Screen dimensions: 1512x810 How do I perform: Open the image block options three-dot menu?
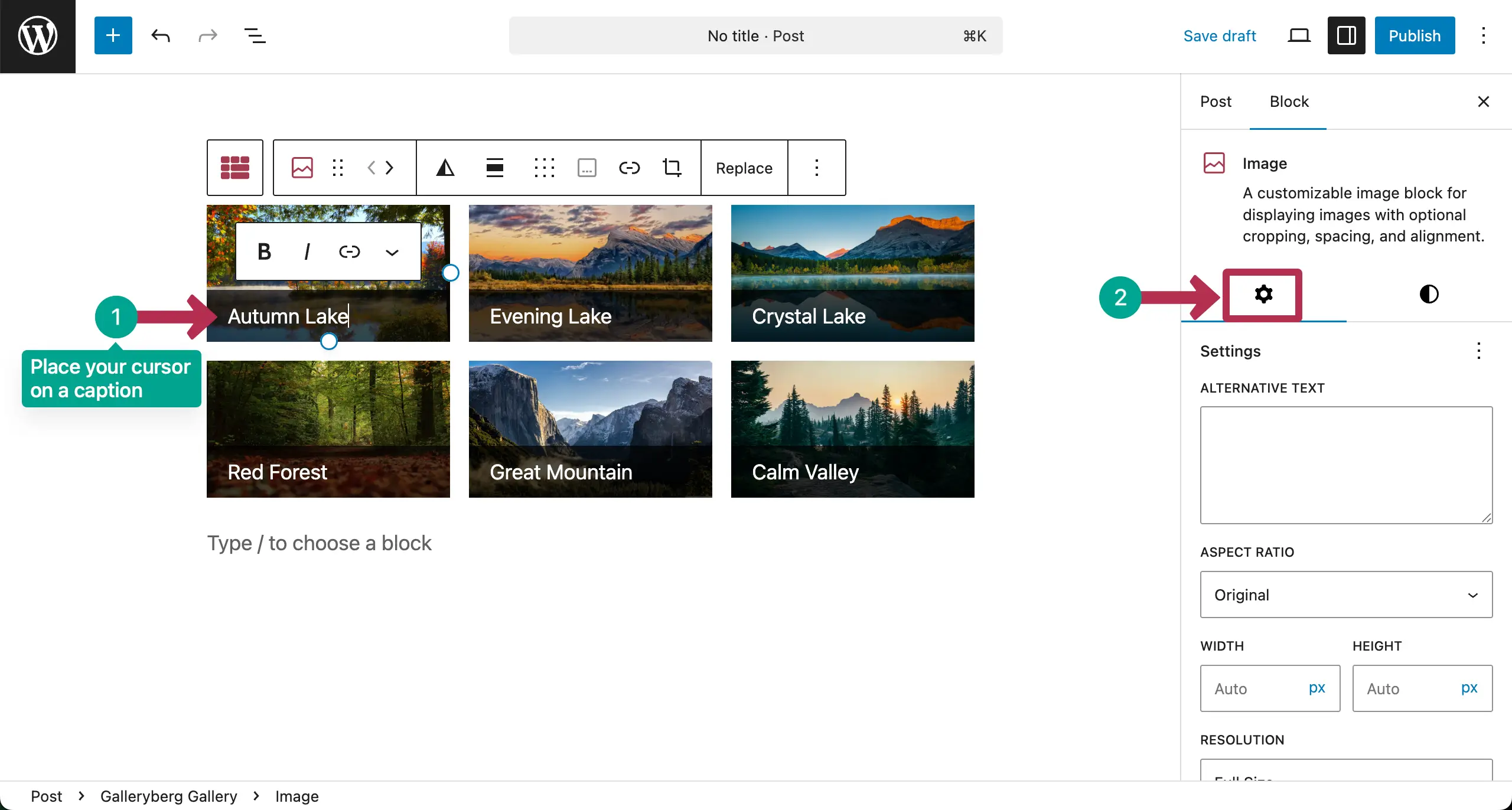817,168
